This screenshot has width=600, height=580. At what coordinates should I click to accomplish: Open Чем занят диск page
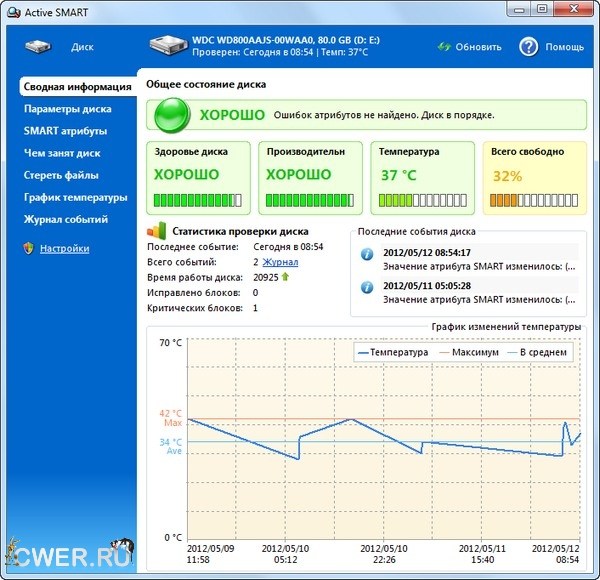click(62, 153)
